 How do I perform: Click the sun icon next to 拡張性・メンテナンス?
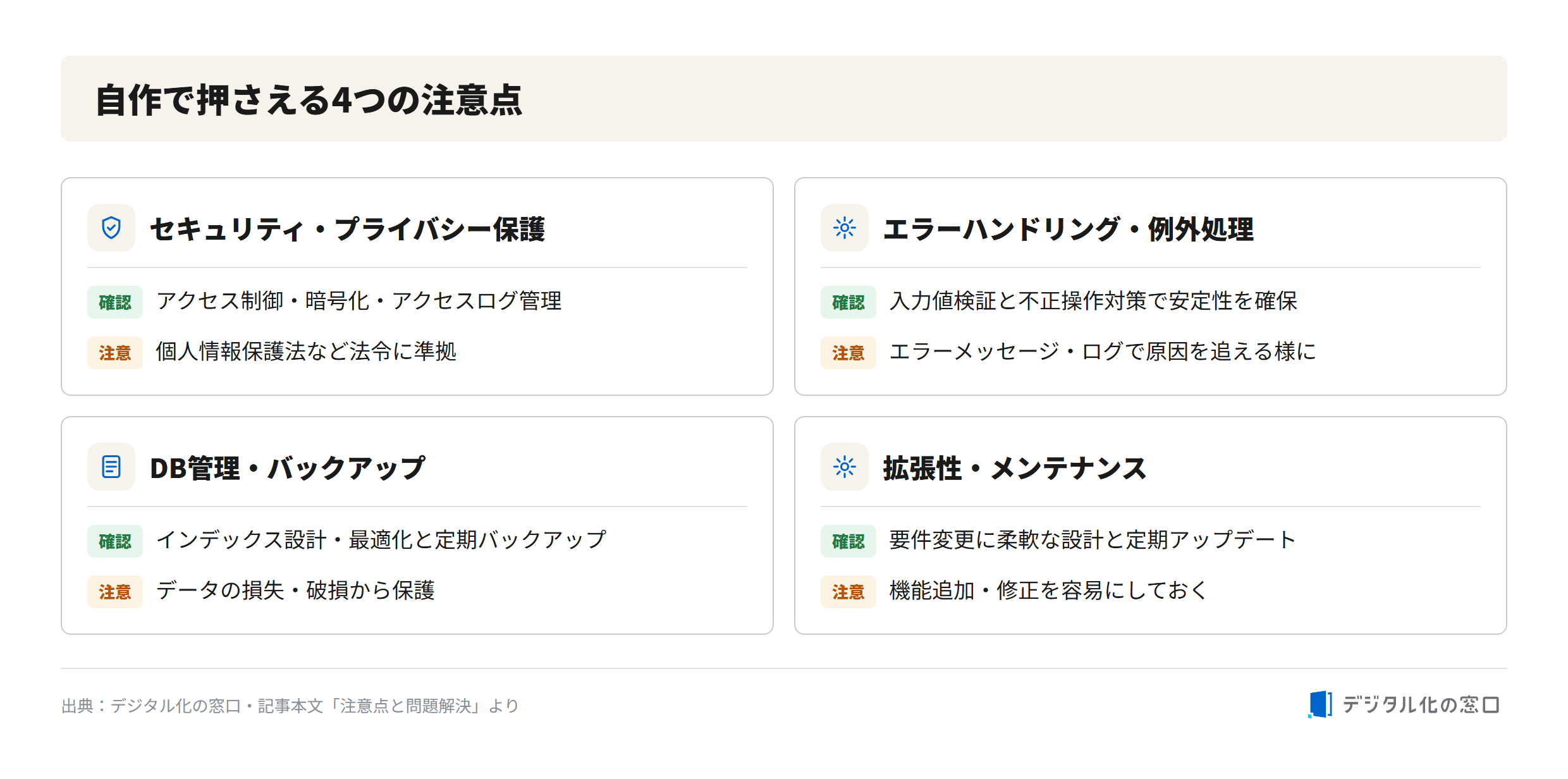845,467
